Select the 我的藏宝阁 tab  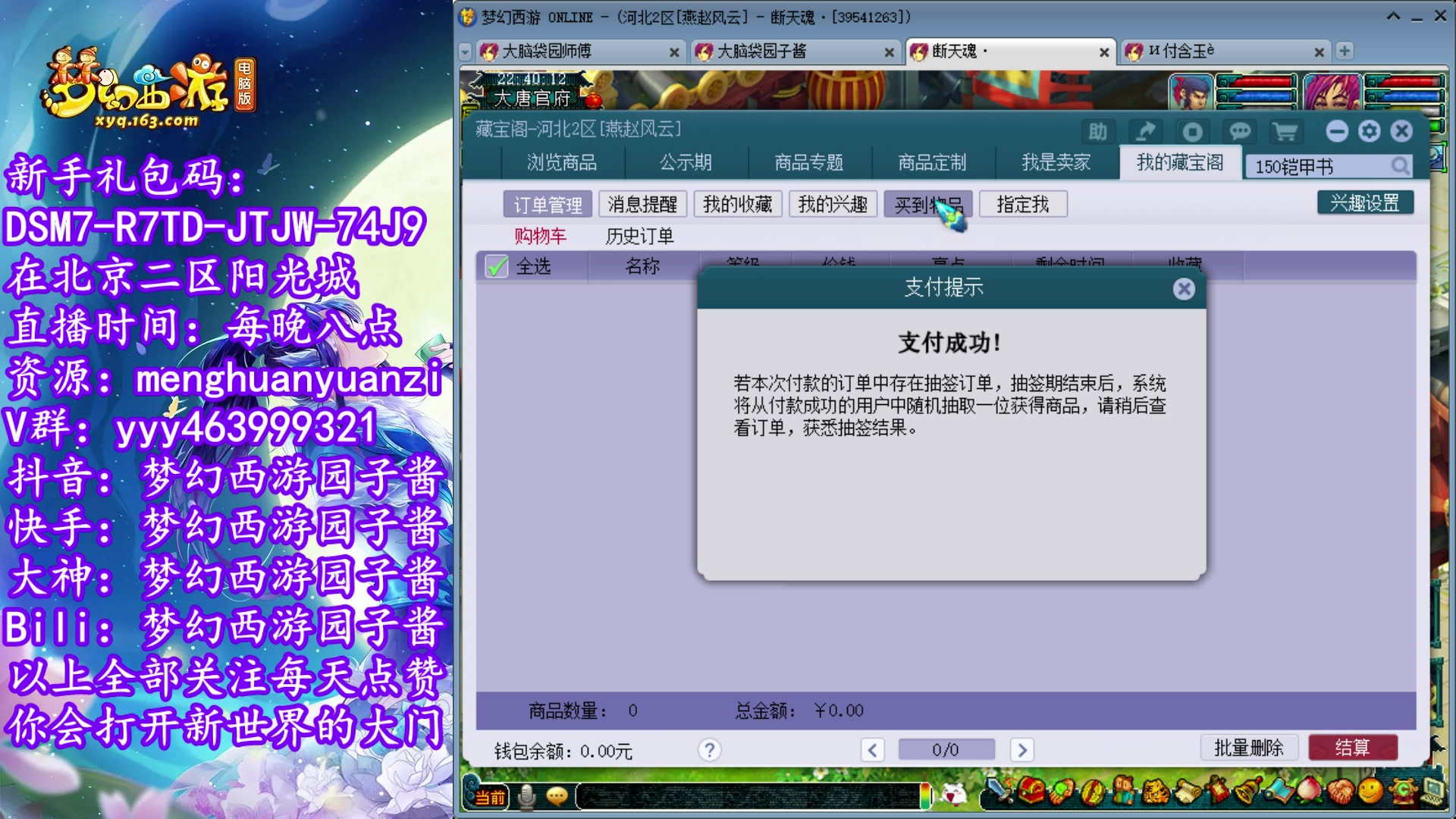(x=1180, y=162)
